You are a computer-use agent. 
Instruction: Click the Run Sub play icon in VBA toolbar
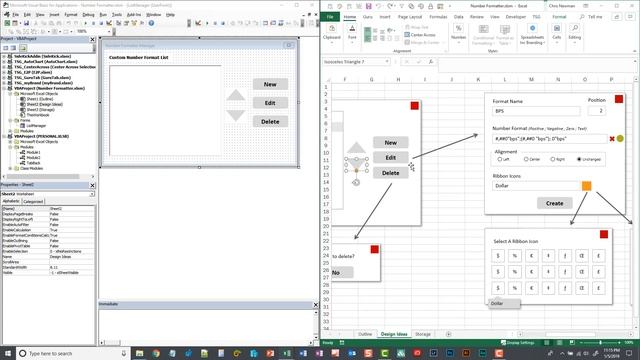pos(86,23)
